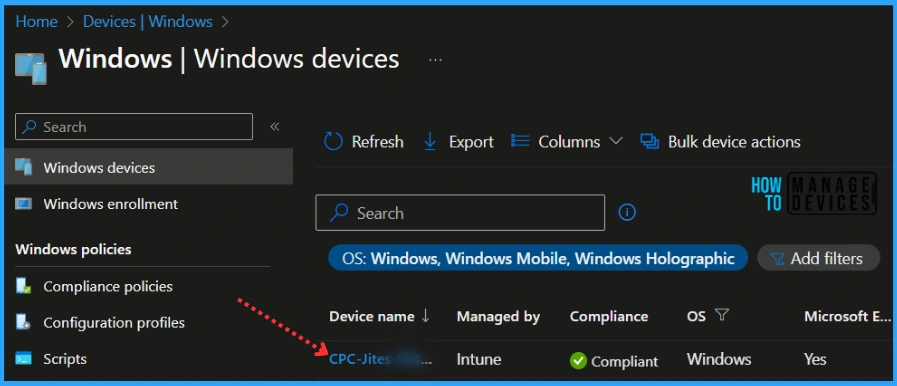897x386 pixels.
Task: Click the Compliance policies sidebar icon
Action: (24, 286)
